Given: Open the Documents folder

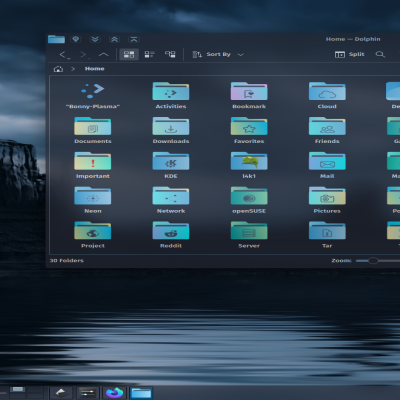Looking at the screenshot, I should pos(93,126).
